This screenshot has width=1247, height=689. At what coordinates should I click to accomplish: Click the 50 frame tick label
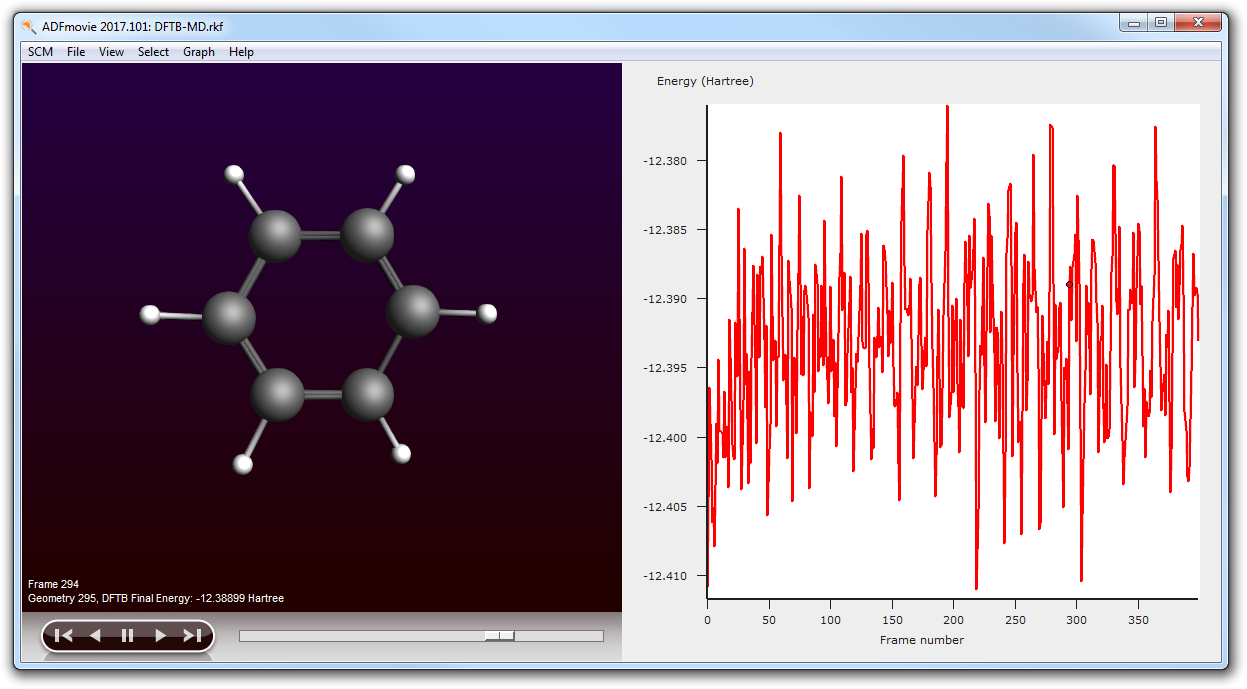[x=769, y=620]
